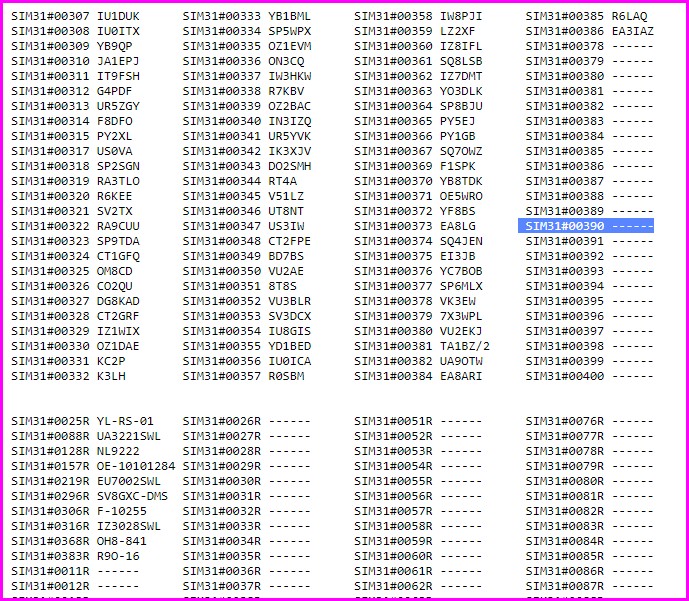
Task: Select the SIM31#00358 IW8PJI row
Action: pyautogui.click(x=418, y=17)
